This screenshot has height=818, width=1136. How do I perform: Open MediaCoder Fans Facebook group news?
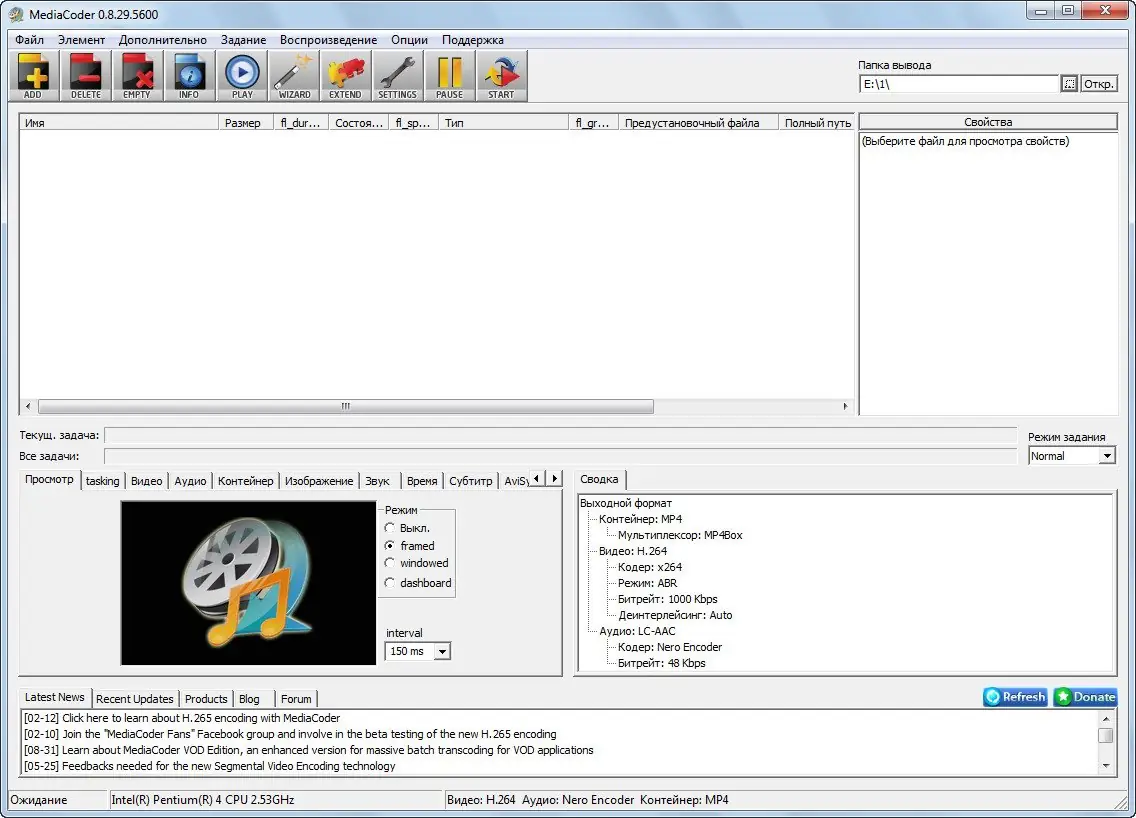(x=290, y=734)
